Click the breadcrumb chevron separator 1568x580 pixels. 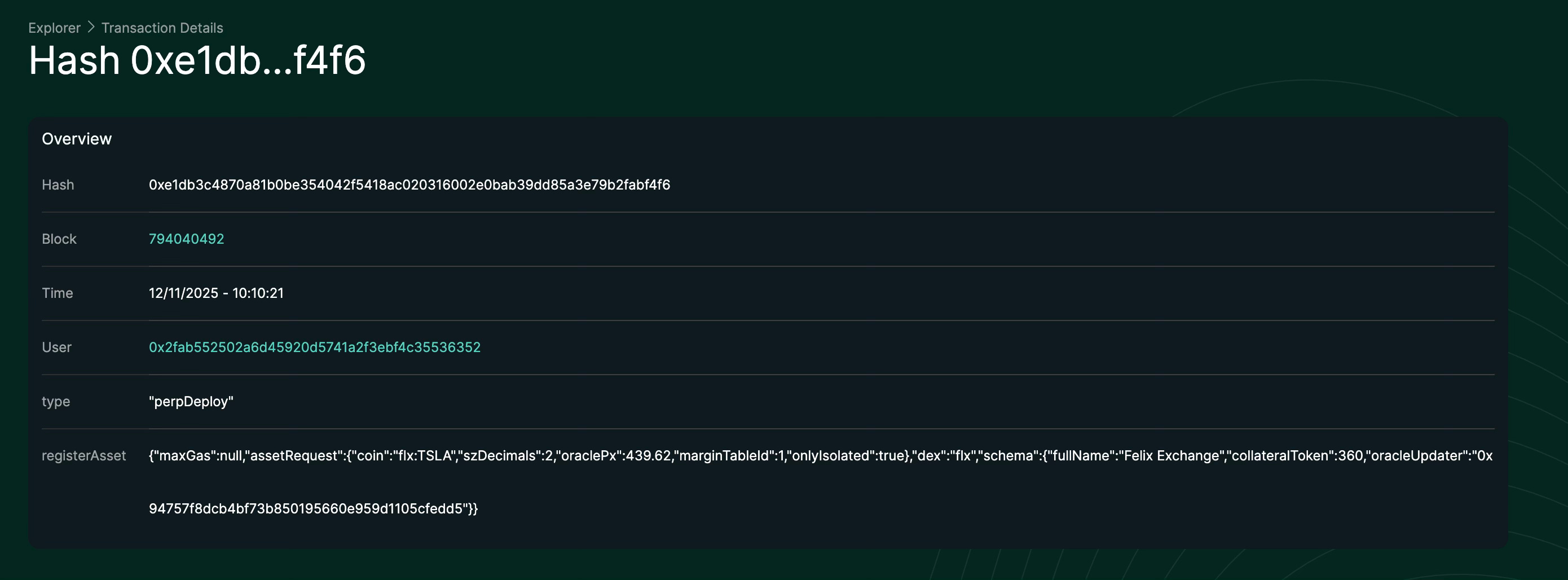click(x=91, y=28)
